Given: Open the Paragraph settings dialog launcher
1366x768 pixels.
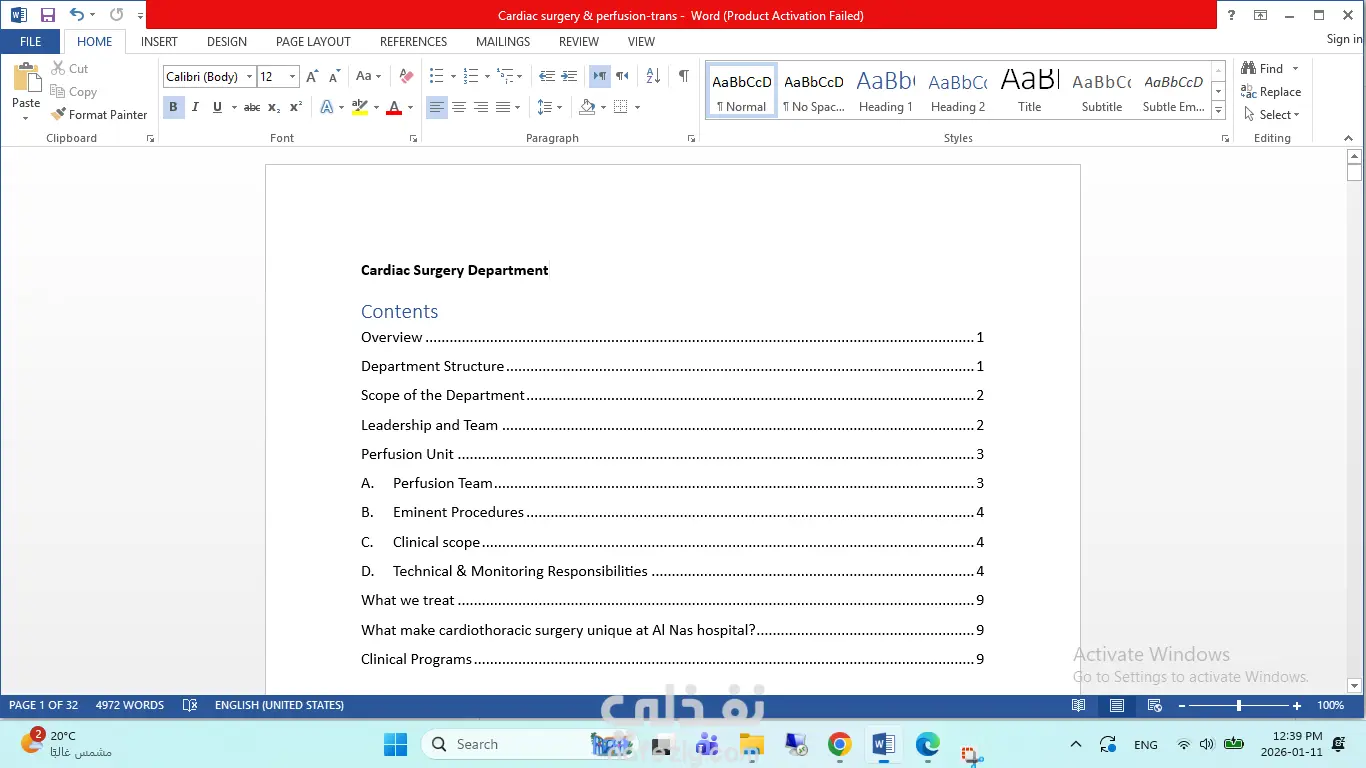Looking at the screenshot, I should 691,139.
